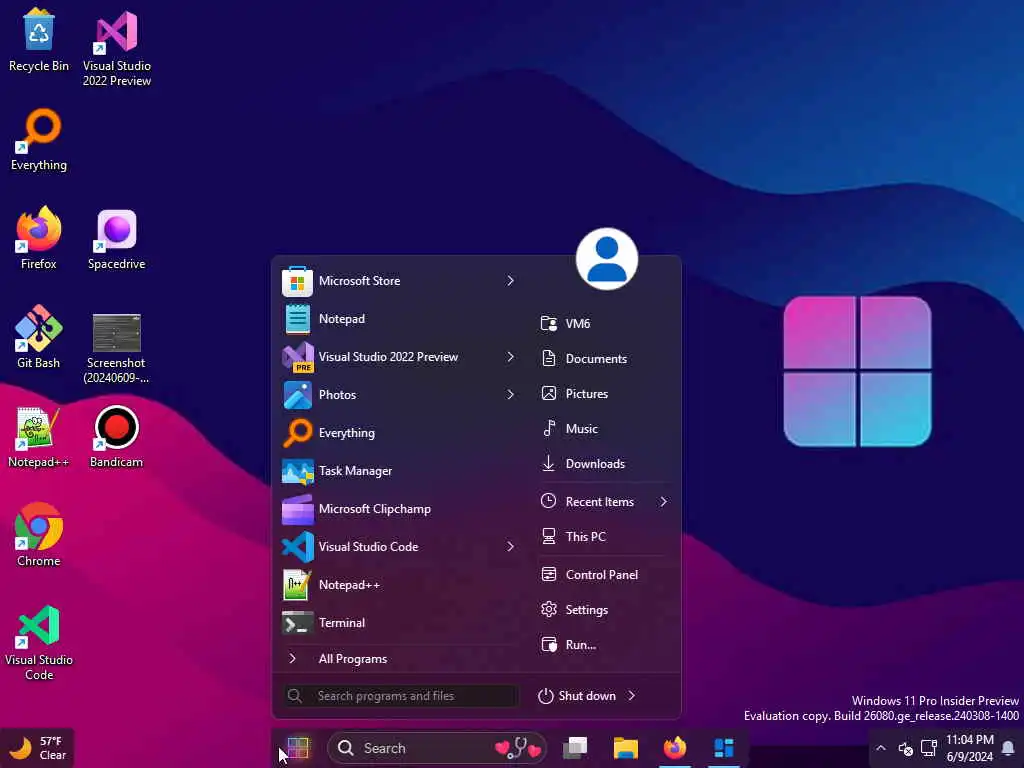
Task: Launch Notepad from the start menu
Action: [x=400, y=319]
